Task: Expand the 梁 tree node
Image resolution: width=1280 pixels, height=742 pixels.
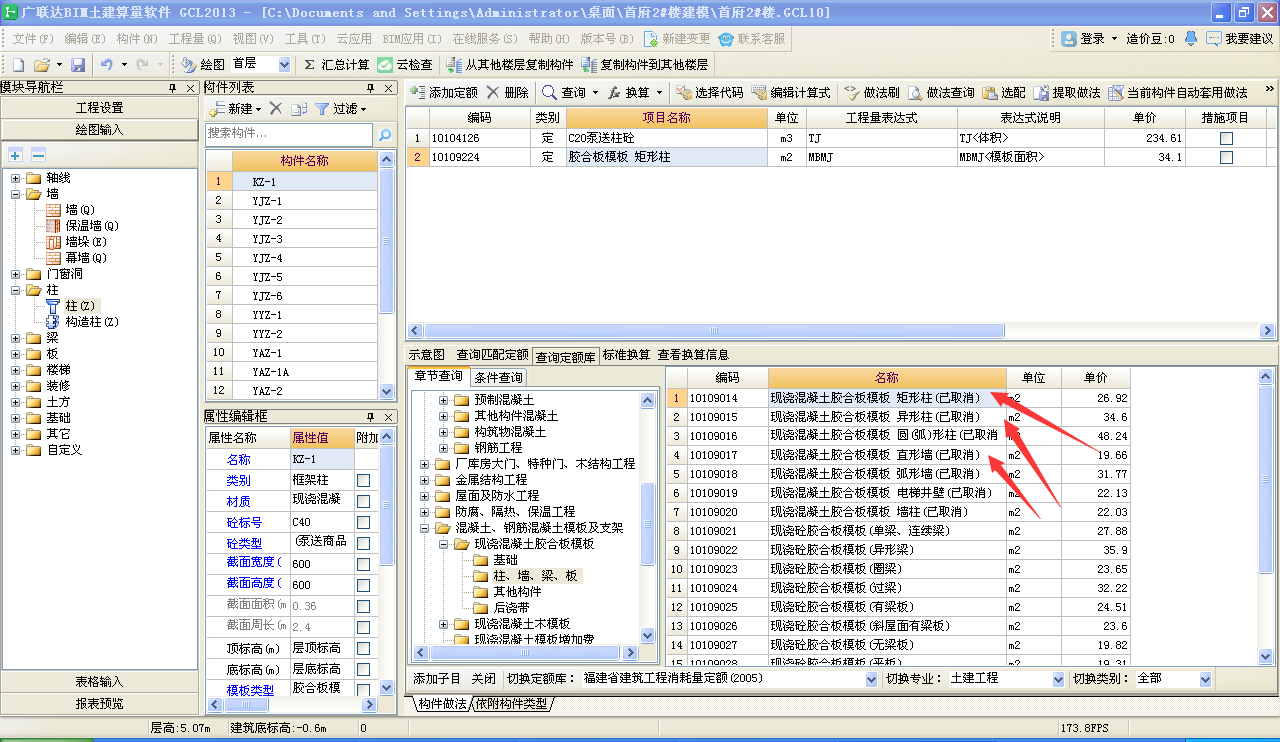Action: click(x=16, y=338)
